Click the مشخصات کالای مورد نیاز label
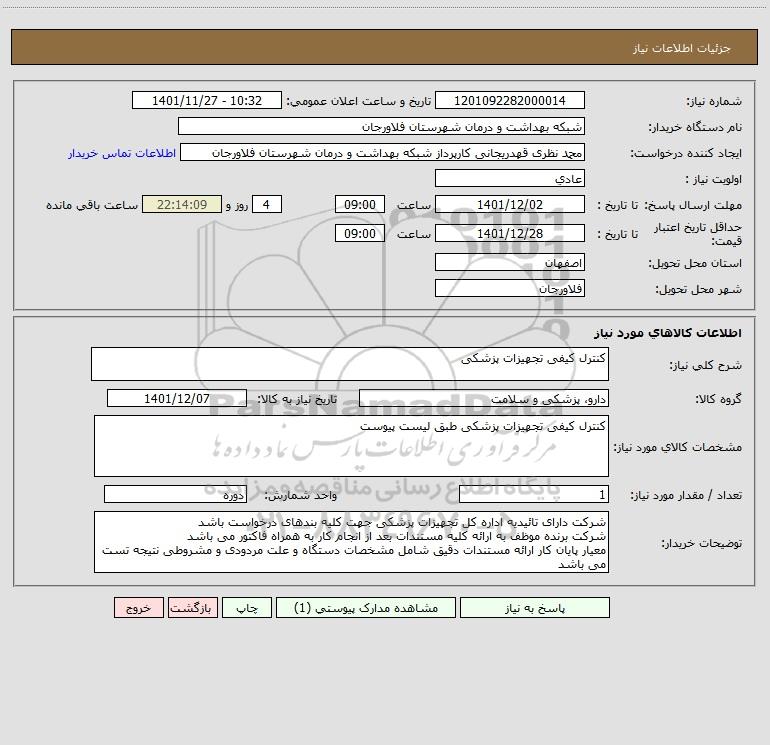Screen dimensions: 770x745 (x=678, y=447)
